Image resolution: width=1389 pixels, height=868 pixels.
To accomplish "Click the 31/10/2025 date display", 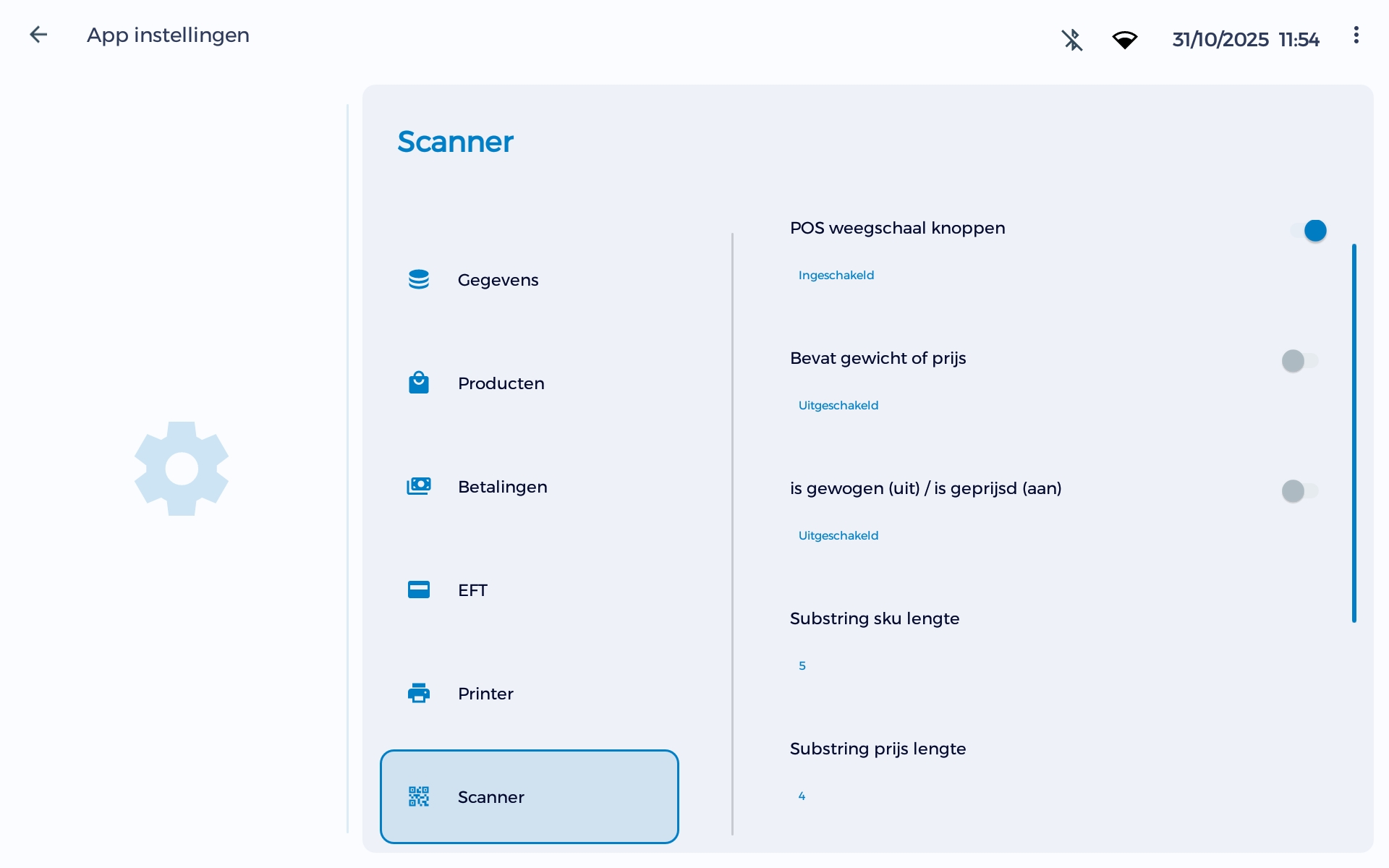I will [x=1220, y=40].
